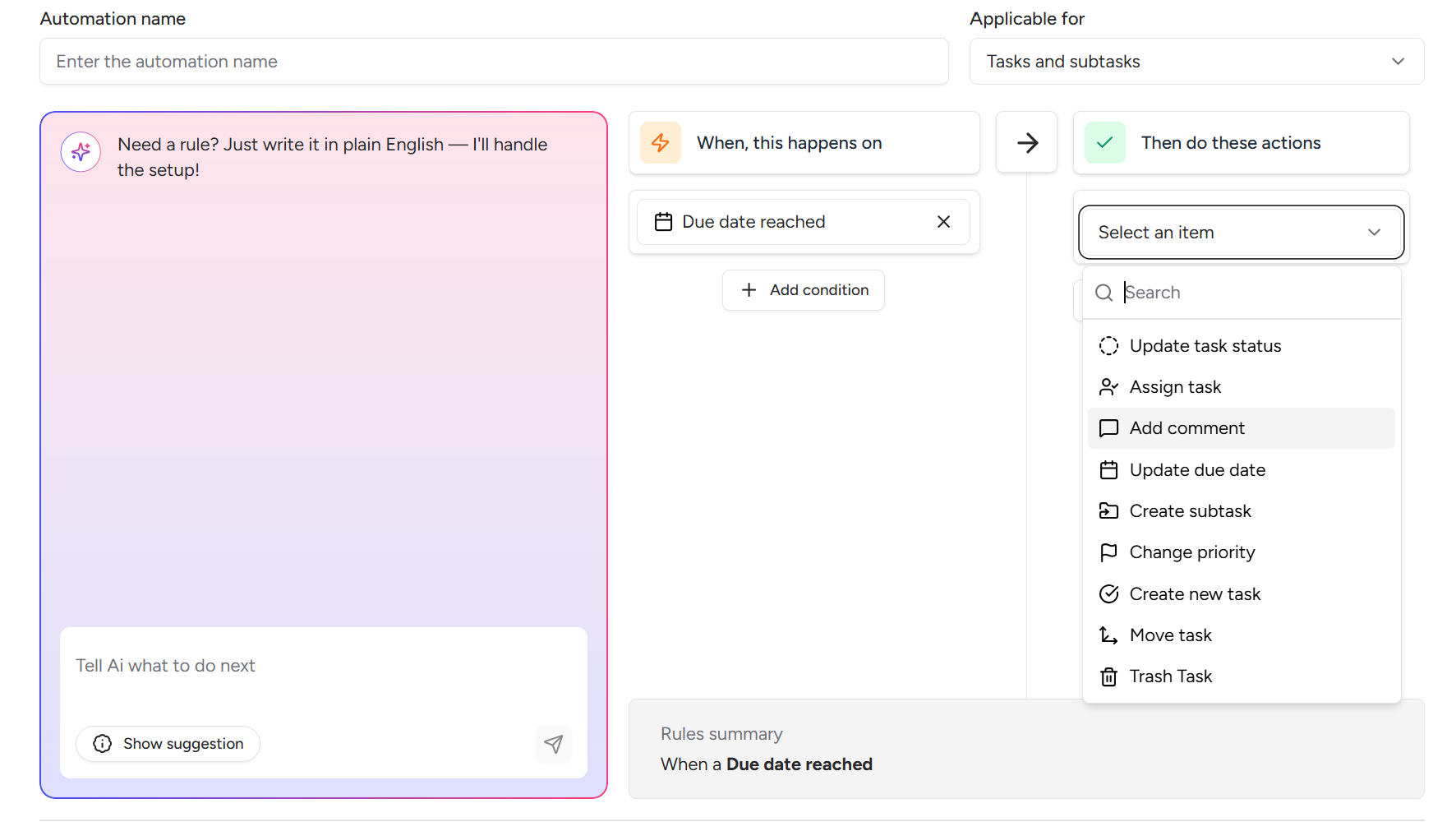Viewport: 1456px width, 831px height.
Task: Click the green checkmark actions icon
Action: [1105, 143]
